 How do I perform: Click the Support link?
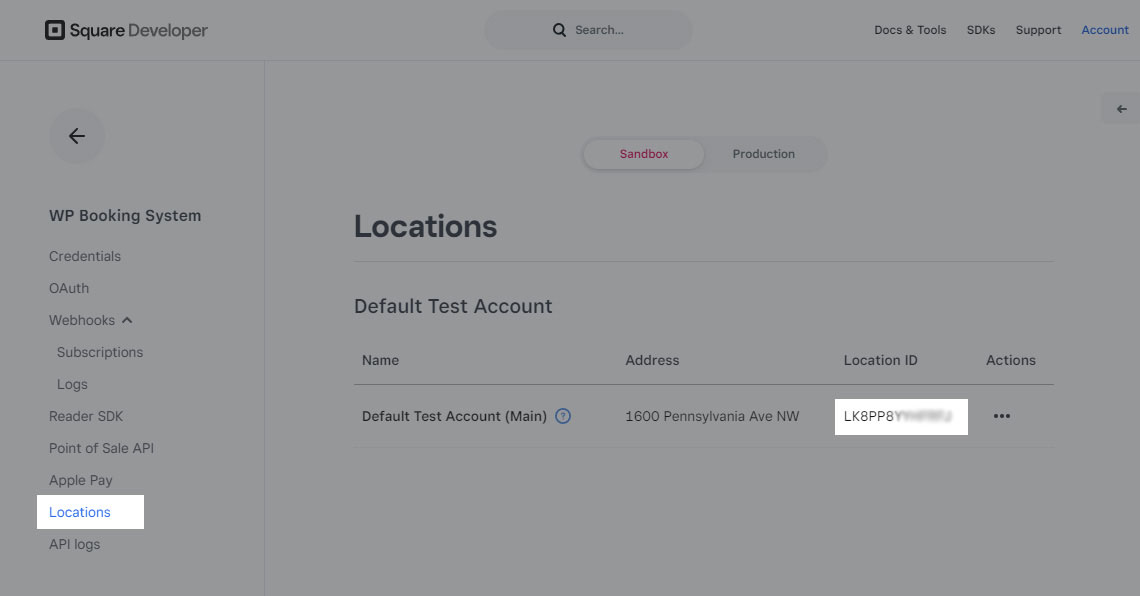click(x=1038, y=30)
